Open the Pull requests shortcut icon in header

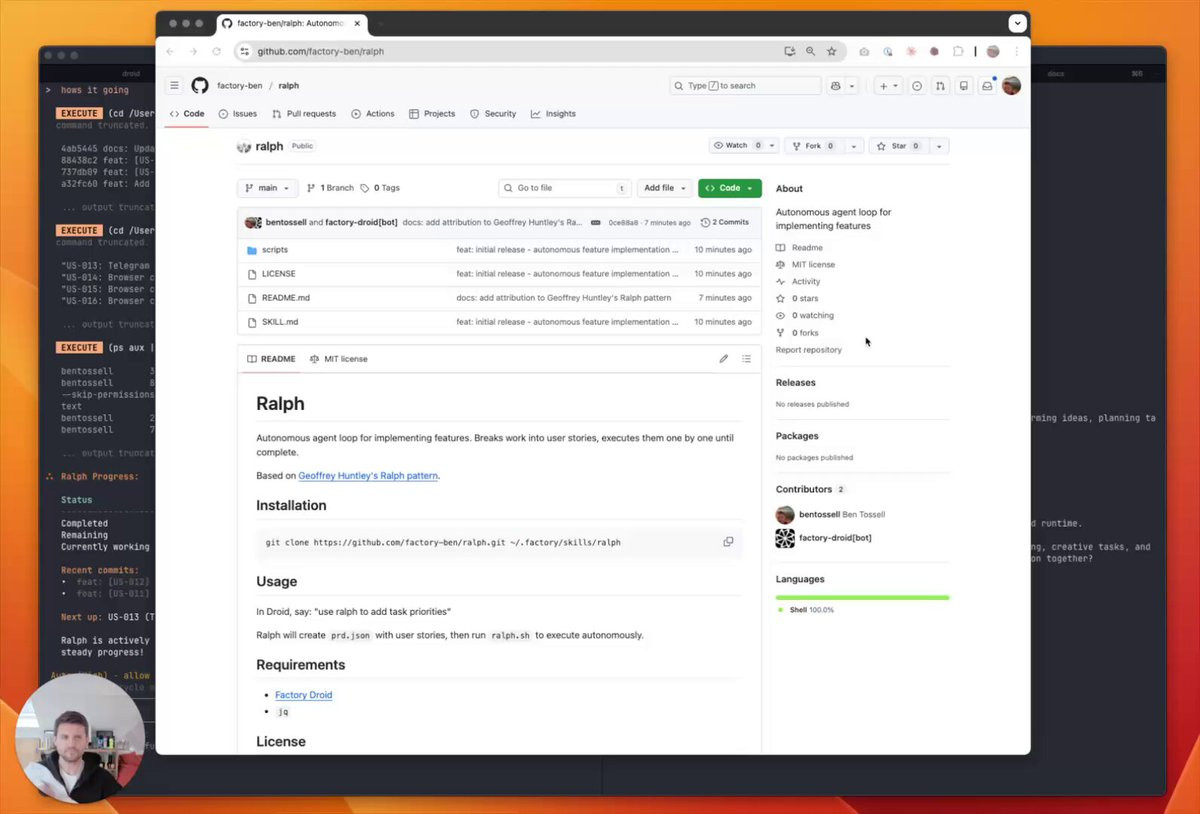tap(941, 86)
